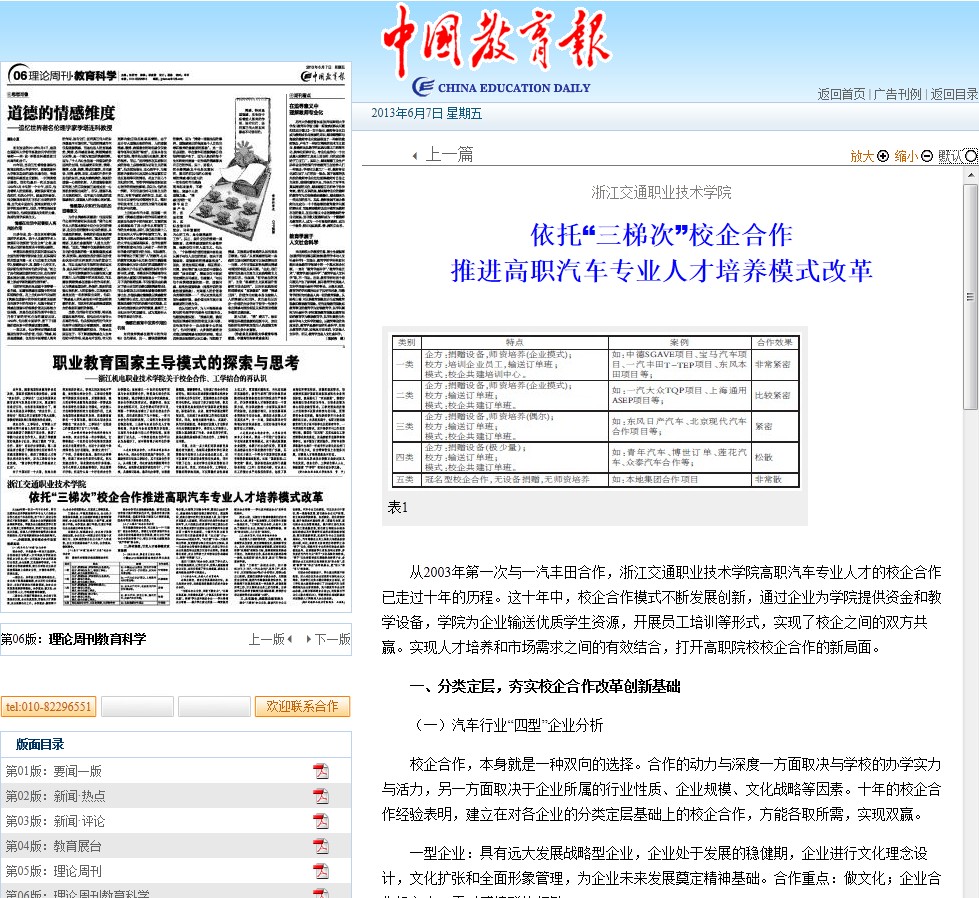Open PDF icon for 第03版 新闻·评论

tap(321, 821)
